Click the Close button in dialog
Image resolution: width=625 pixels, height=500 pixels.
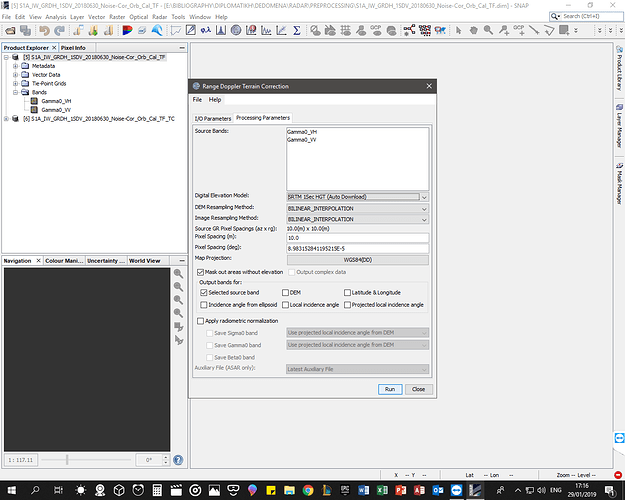419,389
